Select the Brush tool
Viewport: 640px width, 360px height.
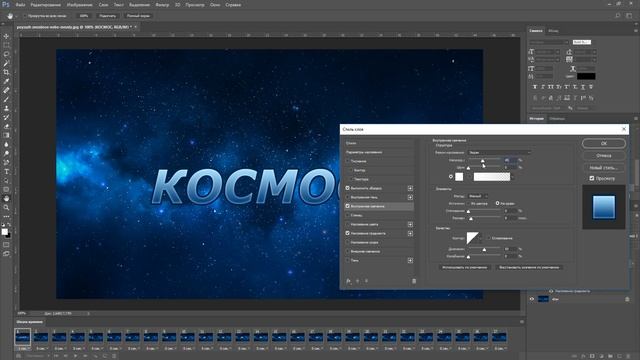click(6, 99)
